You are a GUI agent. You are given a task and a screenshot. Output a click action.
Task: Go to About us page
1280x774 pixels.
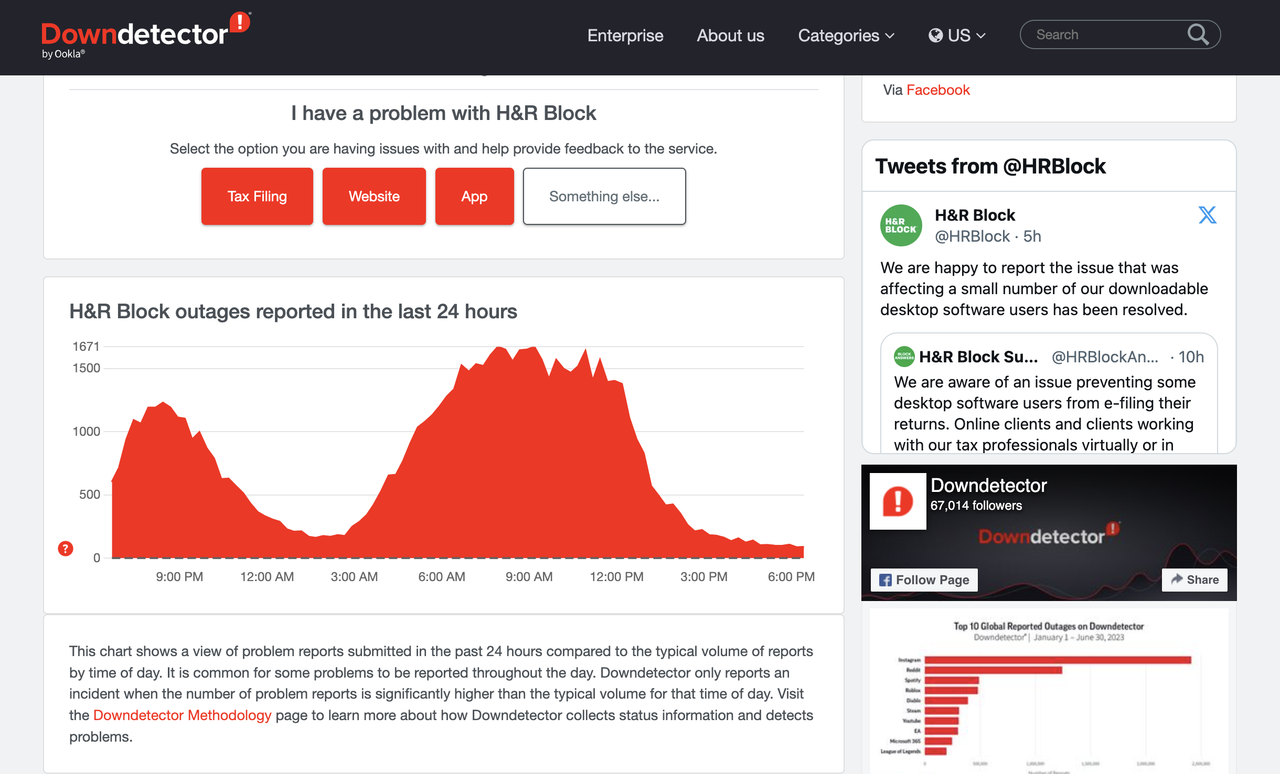click(x=730, y=35)
